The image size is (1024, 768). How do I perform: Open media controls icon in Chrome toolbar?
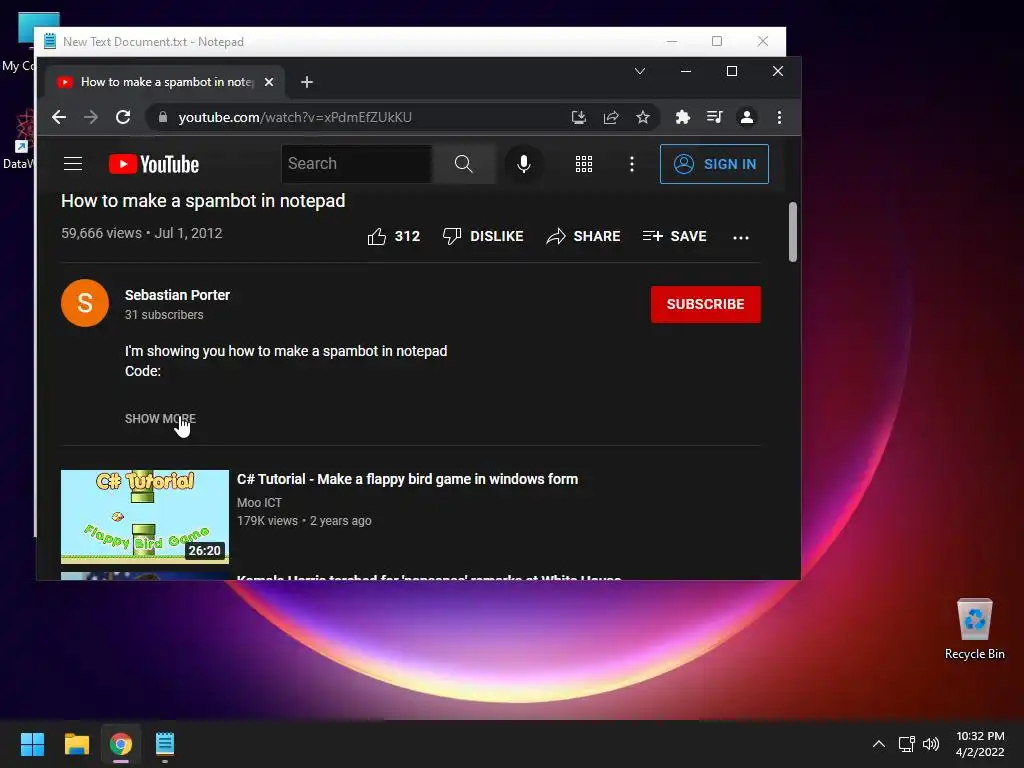[x=714, y=117]
